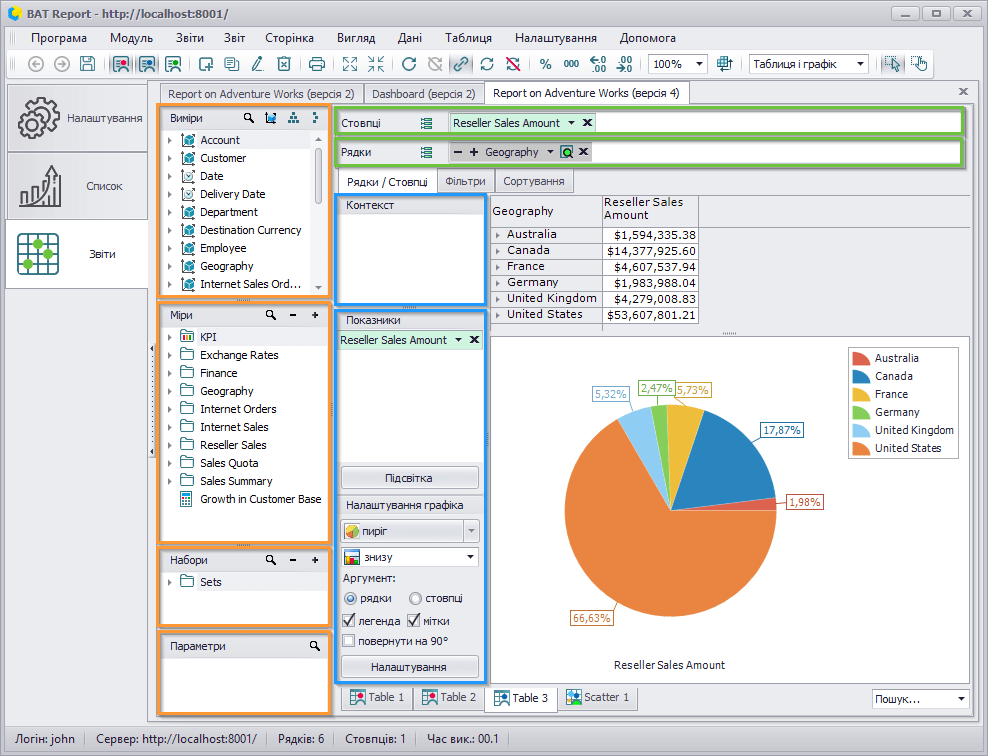The image size is (988, 756).
Task: Click the Canada blue legend swatch
Action: (861, 376)
